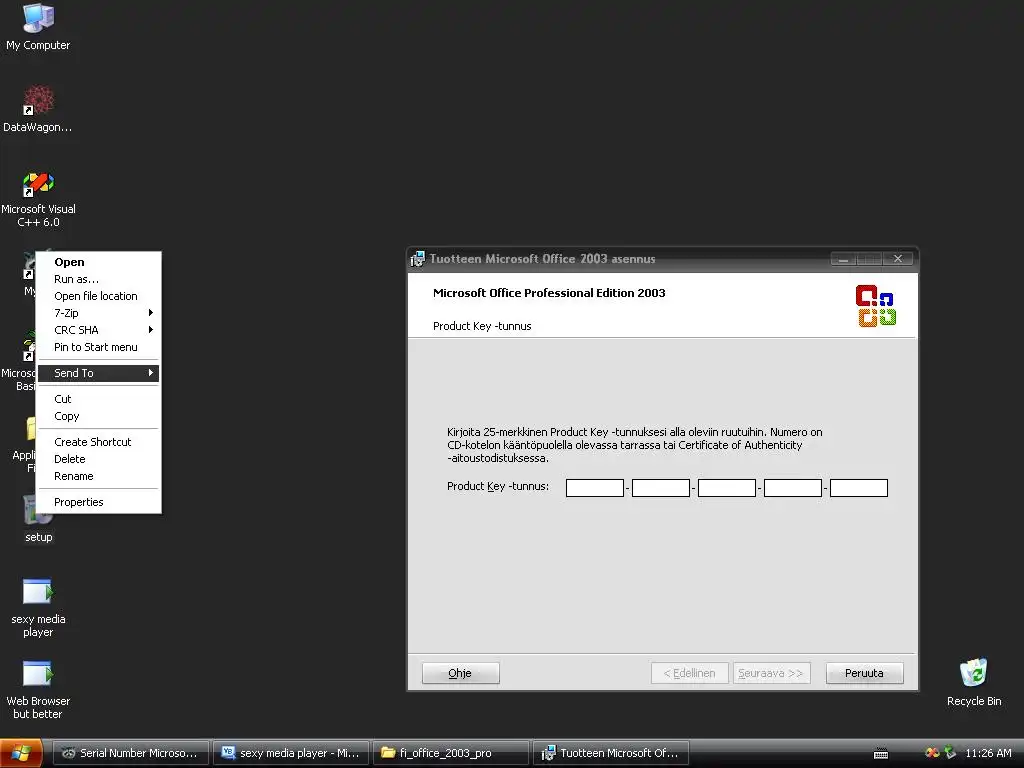Image resolution: width=1024 pixels, height=768 pixels.
Task: Choose Delete in the context menu
Action: [99, 459]
